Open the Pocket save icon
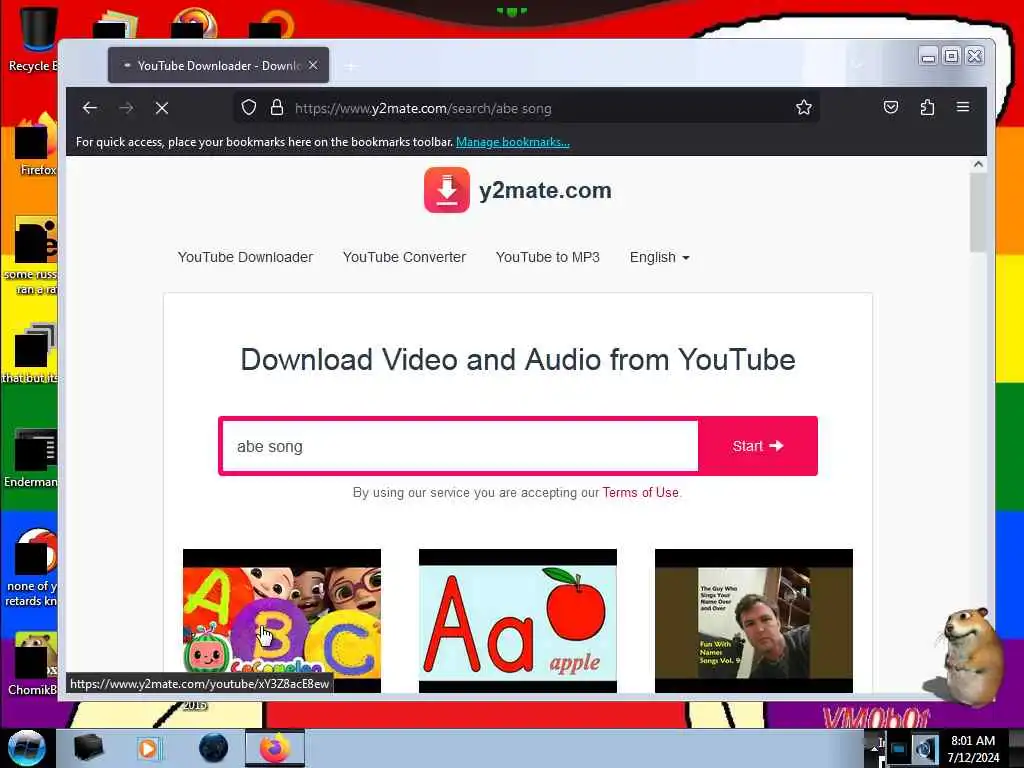 point(891,107)
